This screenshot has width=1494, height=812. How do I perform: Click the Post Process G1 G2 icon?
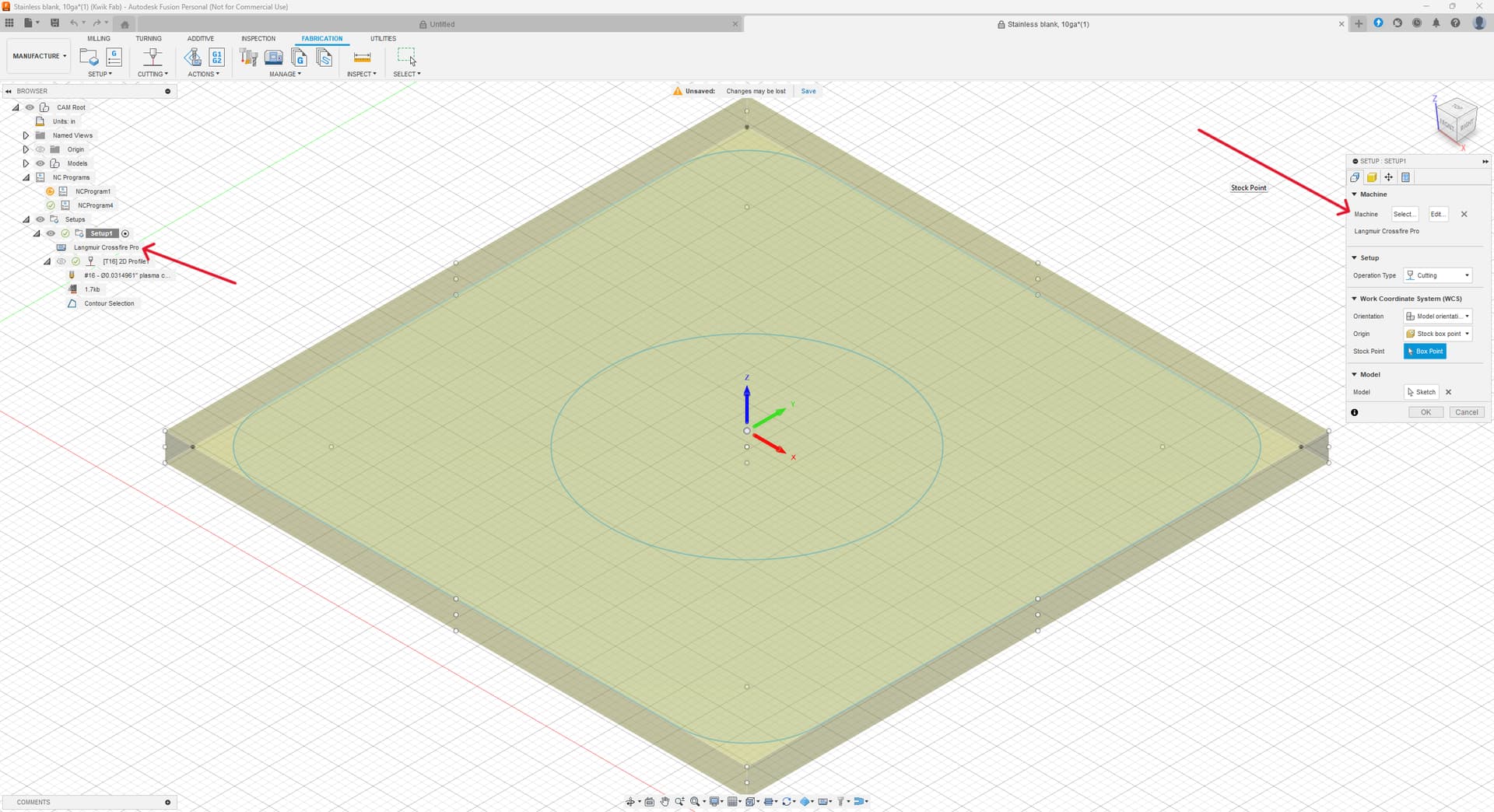pyautogui.click(x=217, y=57)
